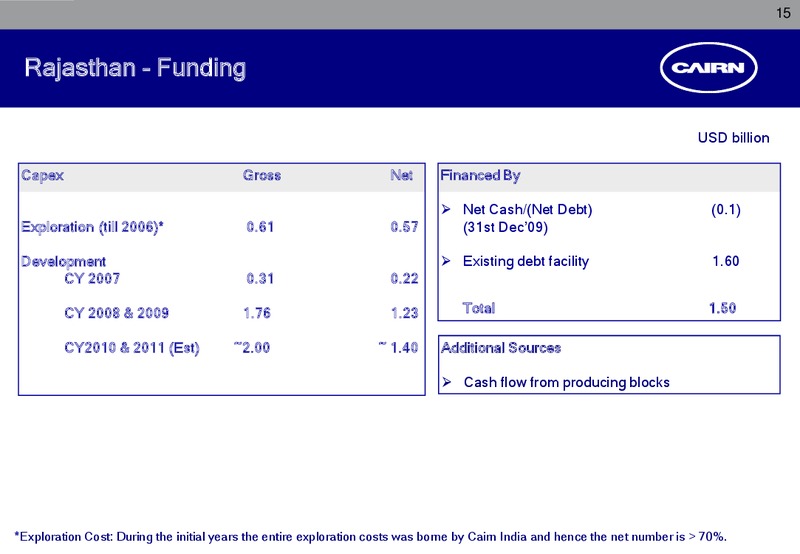Select the 'Exploration (till 2006)*' row label

point(92,227)
